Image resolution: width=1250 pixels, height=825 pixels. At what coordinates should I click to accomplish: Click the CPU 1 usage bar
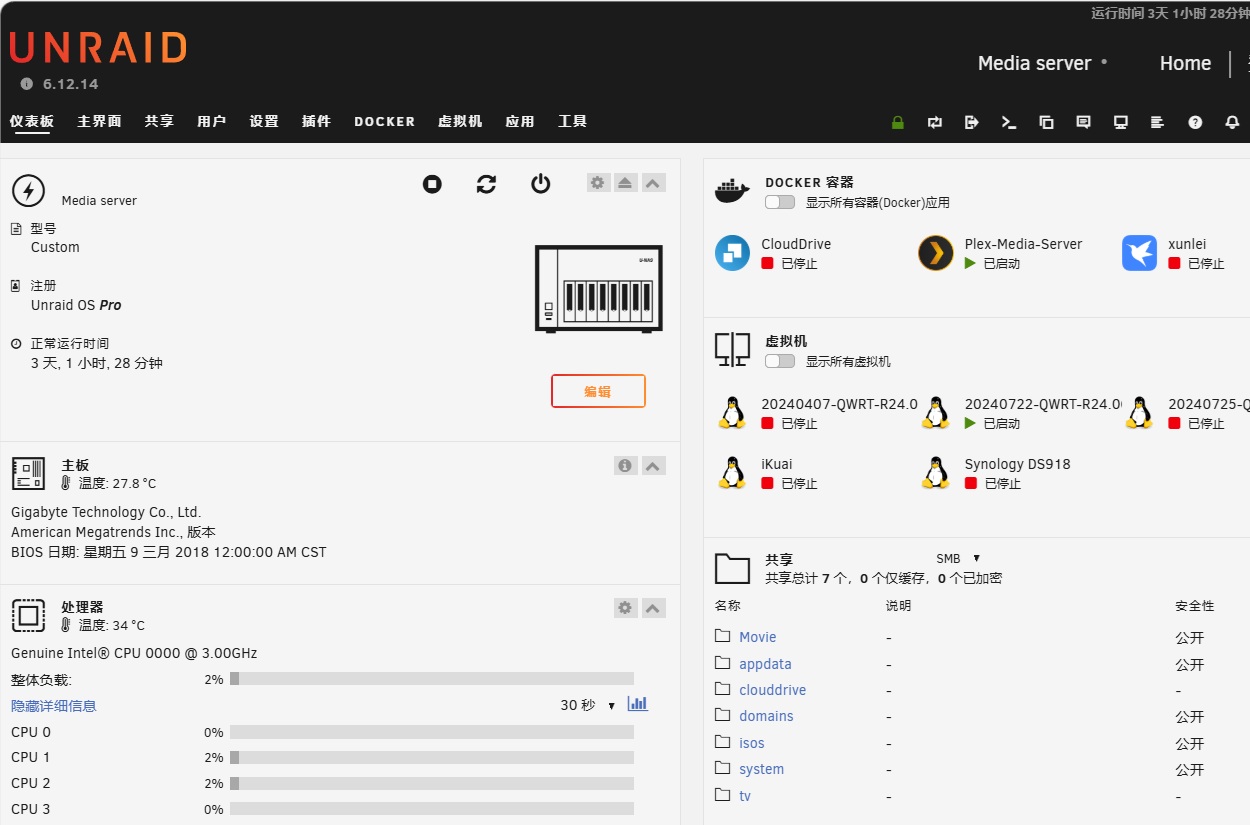coord(432,757)
